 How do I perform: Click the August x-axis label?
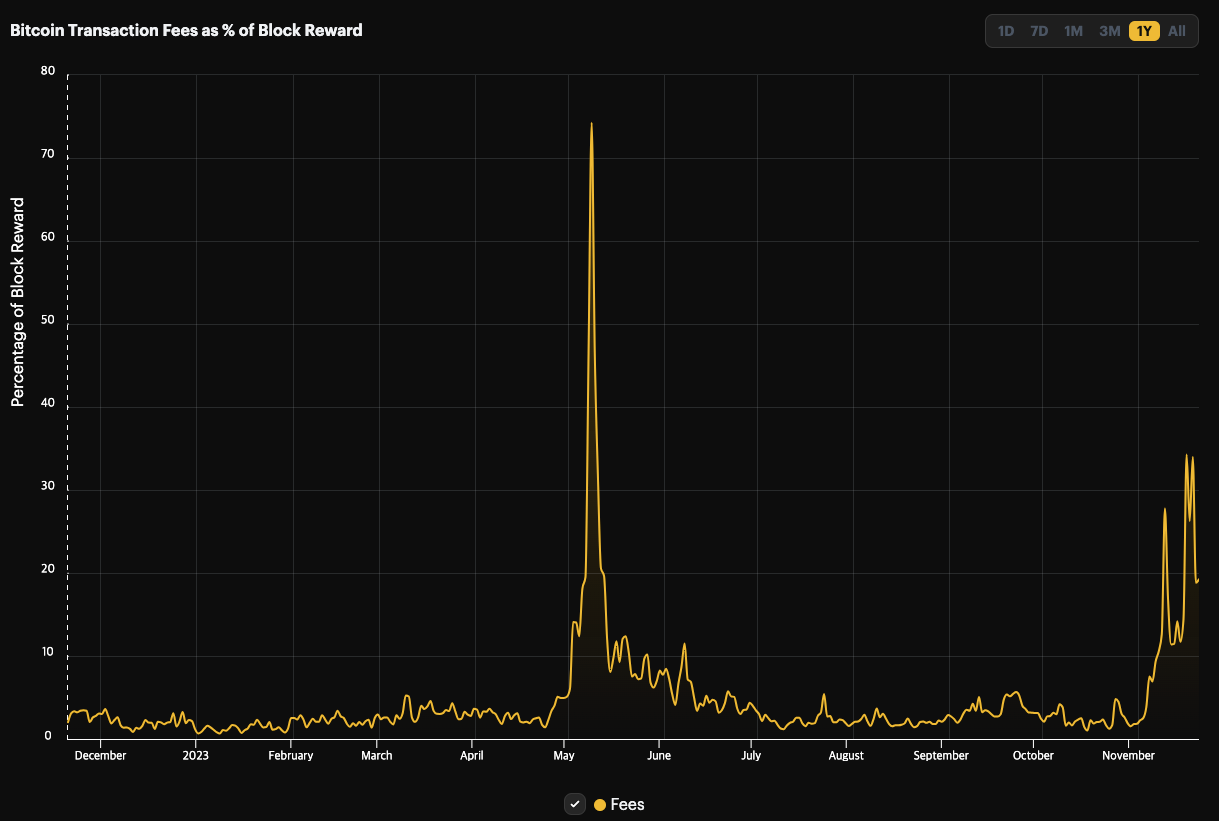pos(846,756)
